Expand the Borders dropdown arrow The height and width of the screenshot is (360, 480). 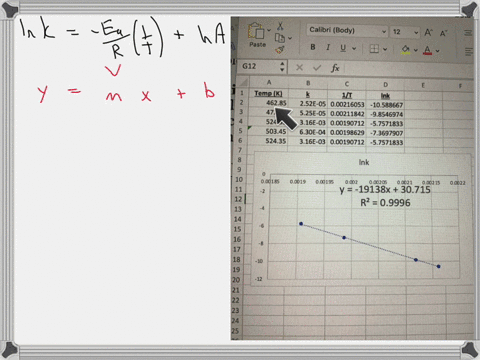(385, 49)
